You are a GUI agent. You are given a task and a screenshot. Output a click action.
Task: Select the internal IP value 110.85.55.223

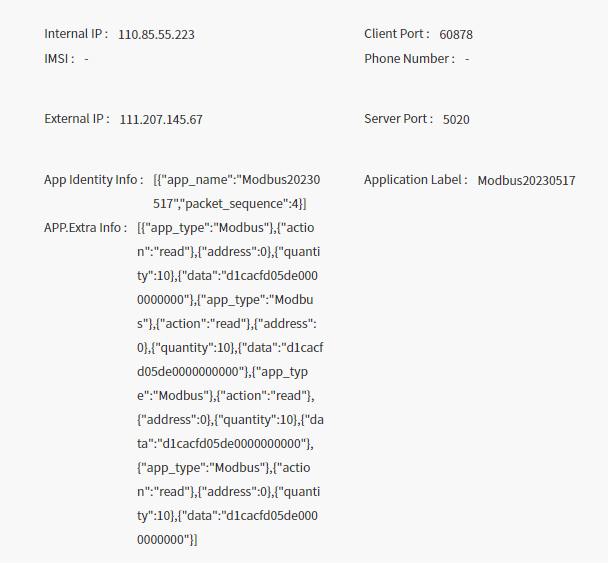[x=156, y=35]
